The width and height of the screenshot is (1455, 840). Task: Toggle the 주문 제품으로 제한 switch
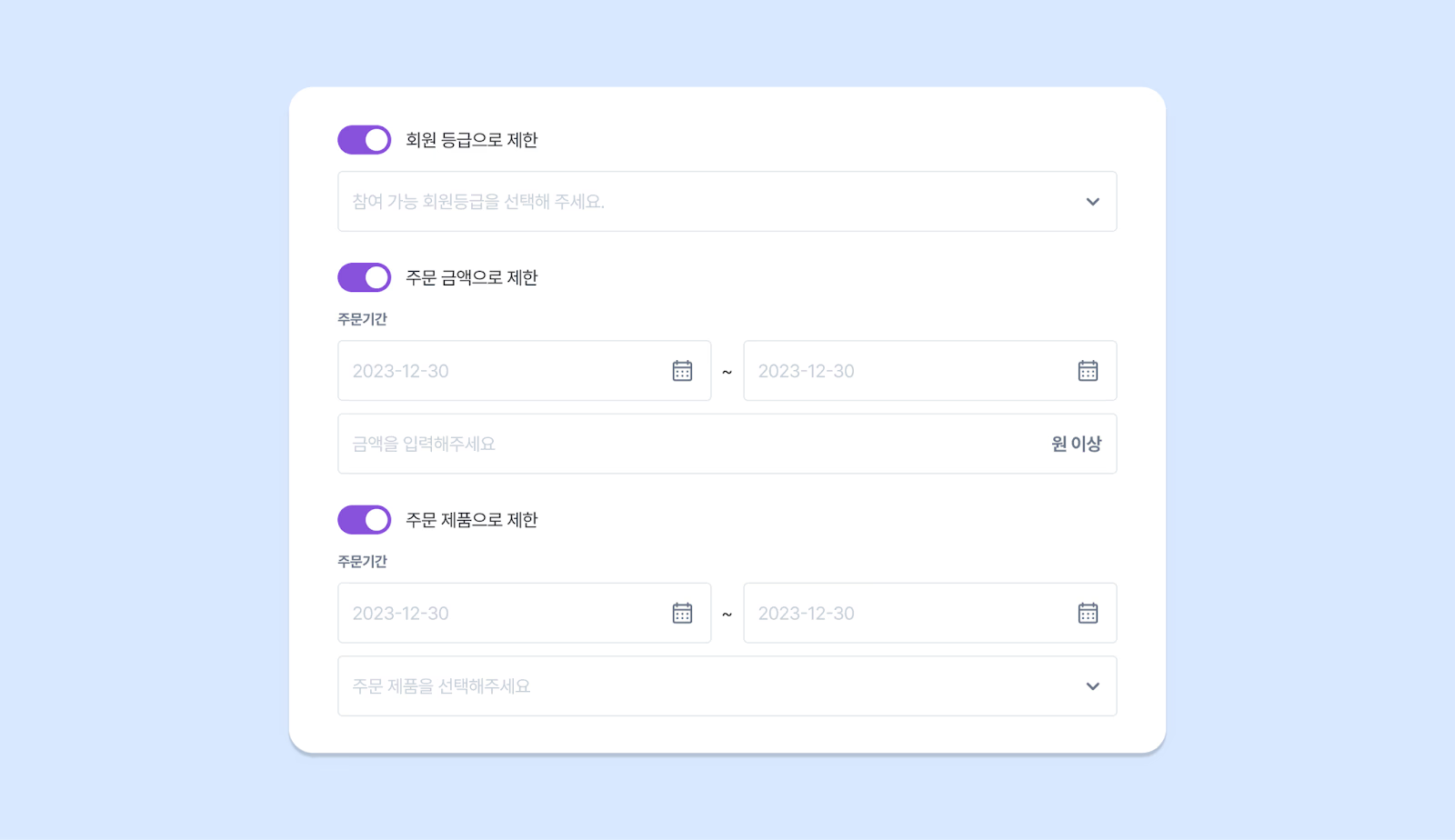pos(365,520)
